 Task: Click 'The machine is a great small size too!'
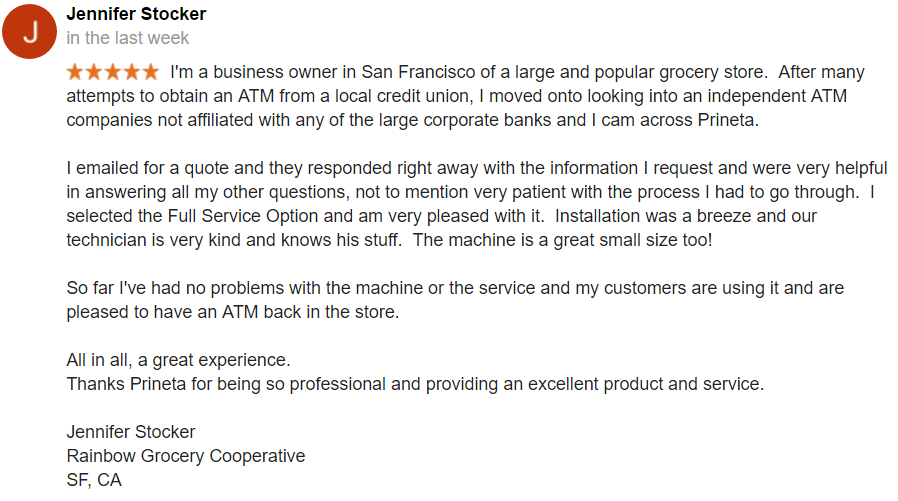point(562,240)
